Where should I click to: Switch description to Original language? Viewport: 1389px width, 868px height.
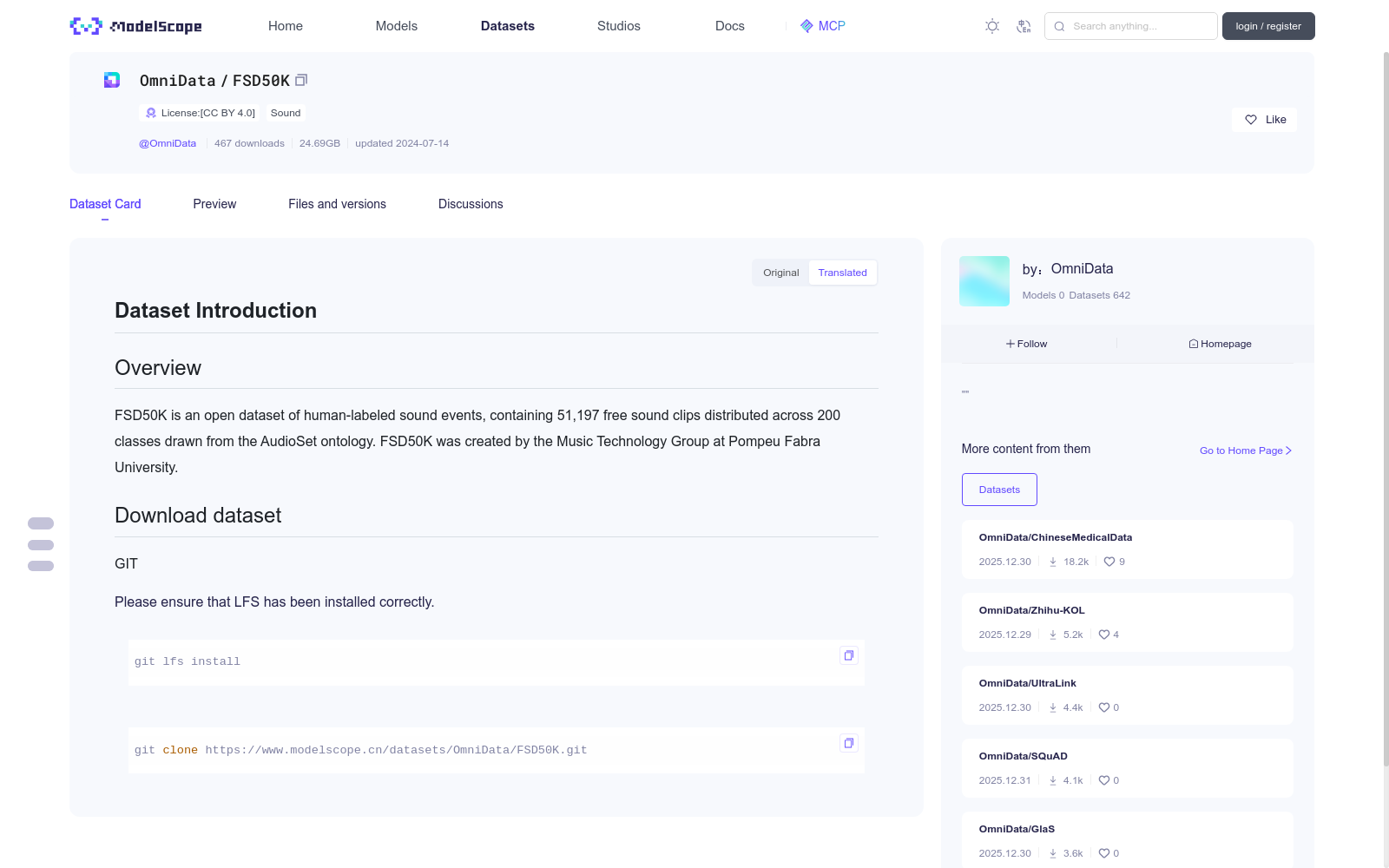[781, 273]
